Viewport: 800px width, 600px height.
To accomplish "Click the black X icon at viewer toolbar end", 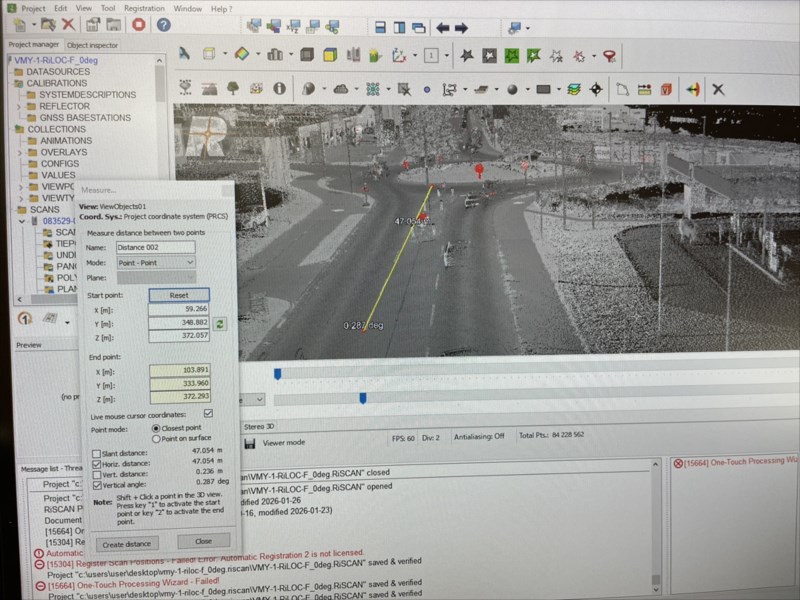I will 717,89.
